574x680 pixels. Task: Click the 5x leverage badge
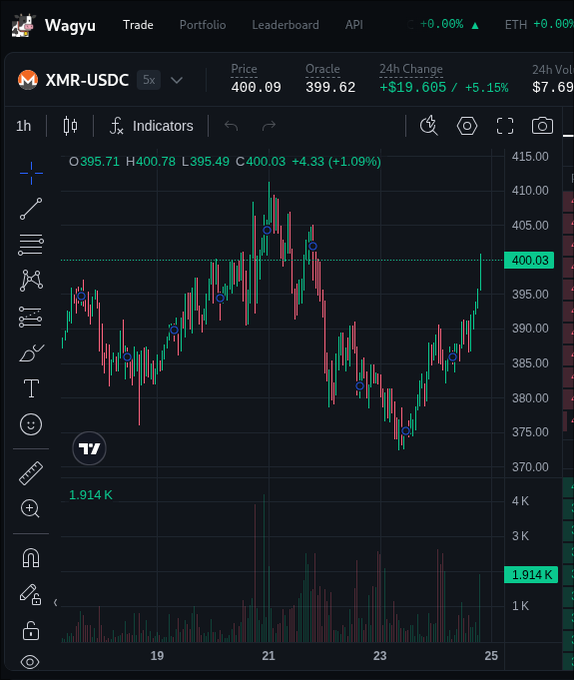point(149,80)
